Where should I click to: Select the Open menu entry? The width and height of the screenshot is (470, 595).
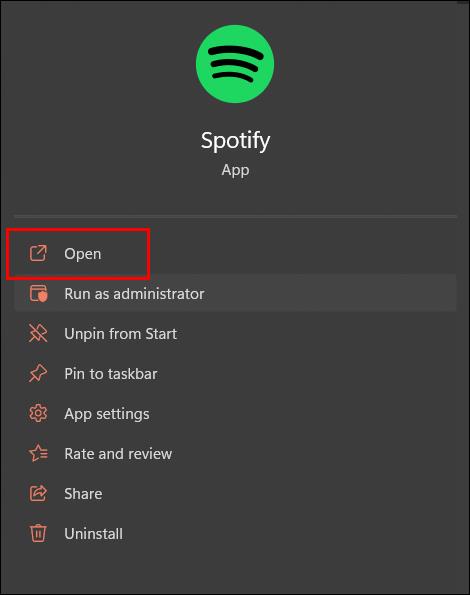[235, 253]
